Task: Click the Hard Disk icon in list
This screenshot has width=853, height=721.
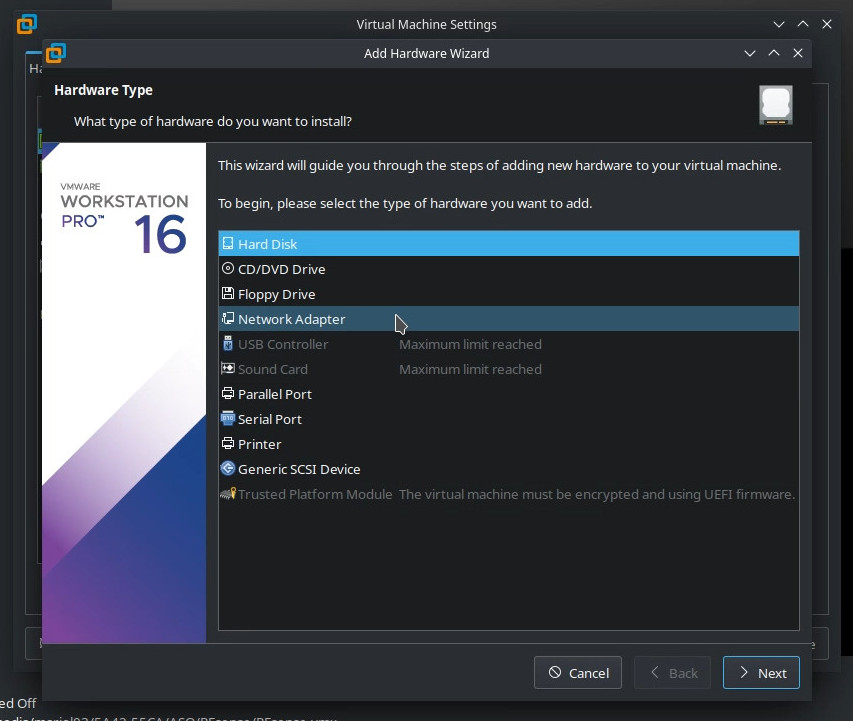Action: click(228, 244)
